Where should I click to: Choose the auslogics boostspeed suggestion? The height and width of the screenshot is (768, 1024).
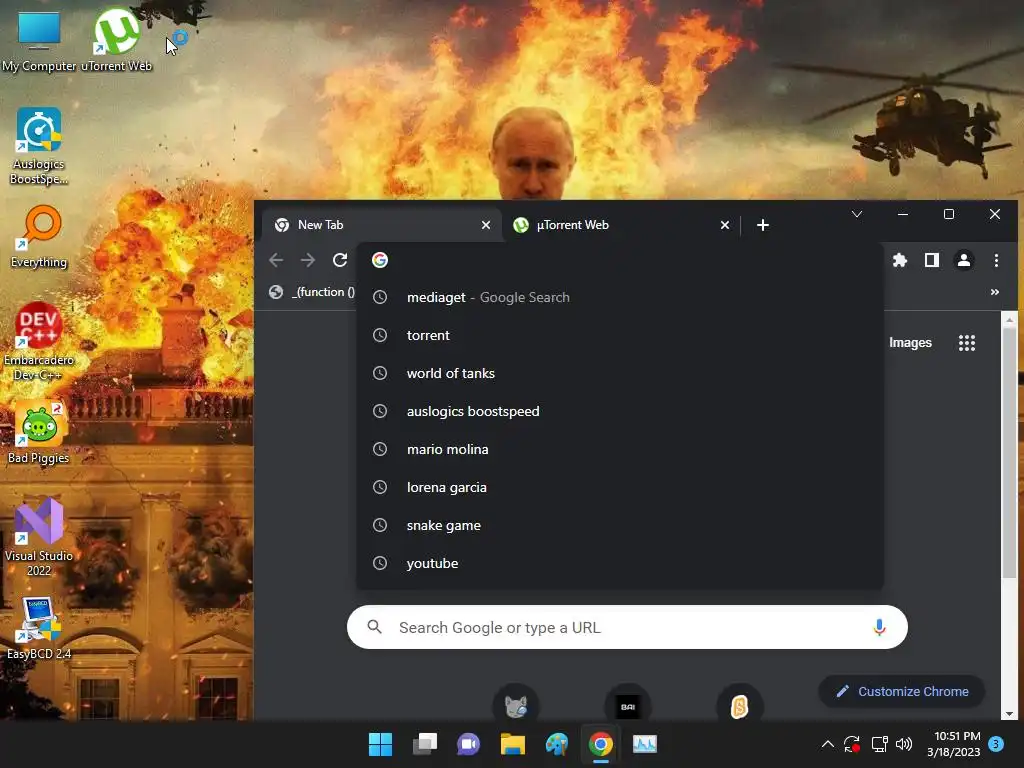pyautogui.click(x=620, y=411)
